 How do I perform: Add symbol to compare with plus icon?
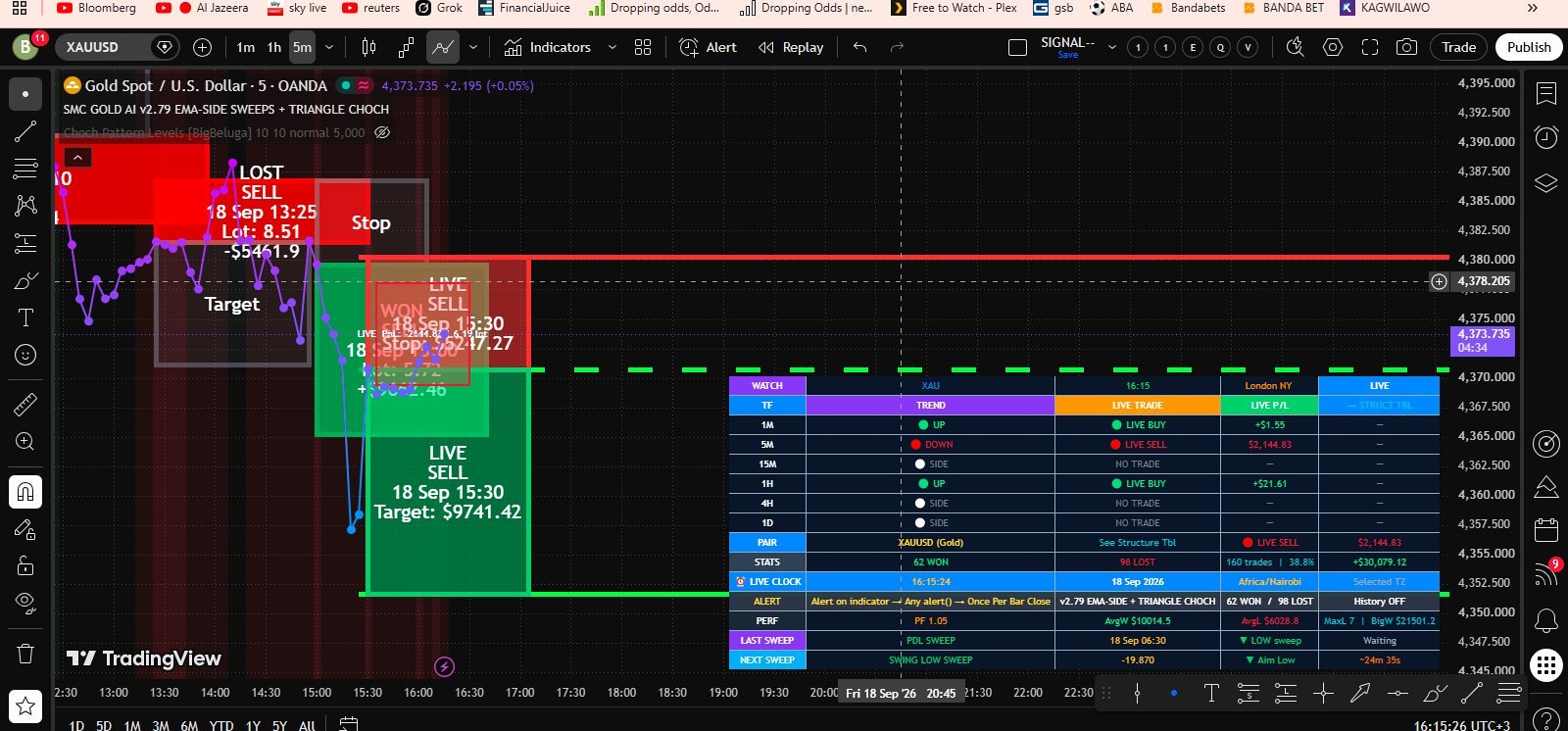click(x=202, y=47)
